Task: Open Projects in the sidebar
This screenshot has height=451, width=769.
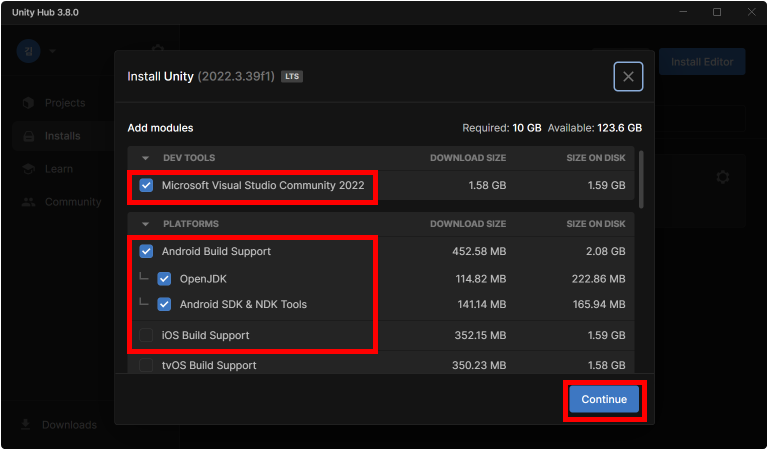Action: tap(63, 103)
